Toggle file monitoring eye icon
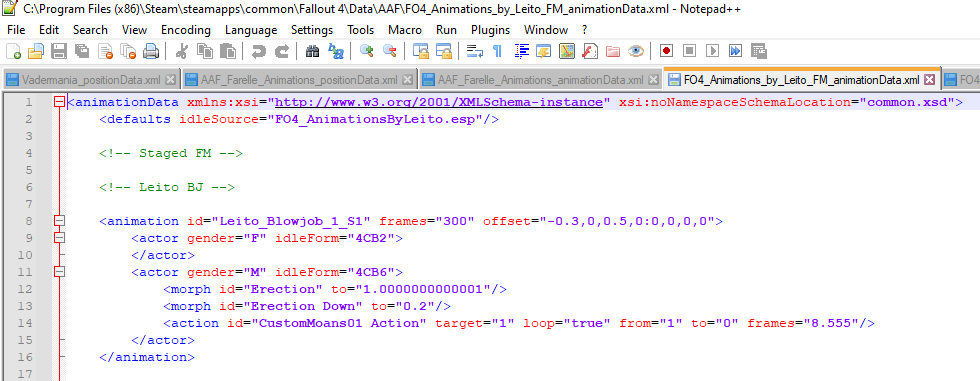980x381 pixels. coord(636,51)
